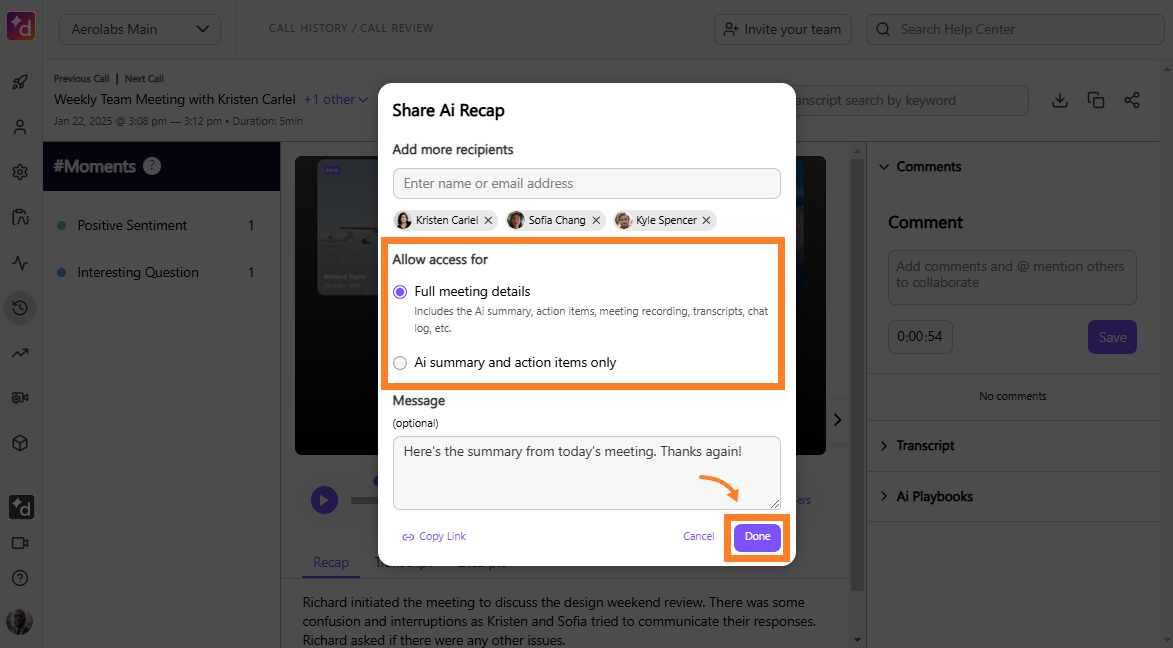The width and height of the screenshot is (1173, 648).
Task: Cancel the Share Ai Recap dialog
Action: [699, 537]
